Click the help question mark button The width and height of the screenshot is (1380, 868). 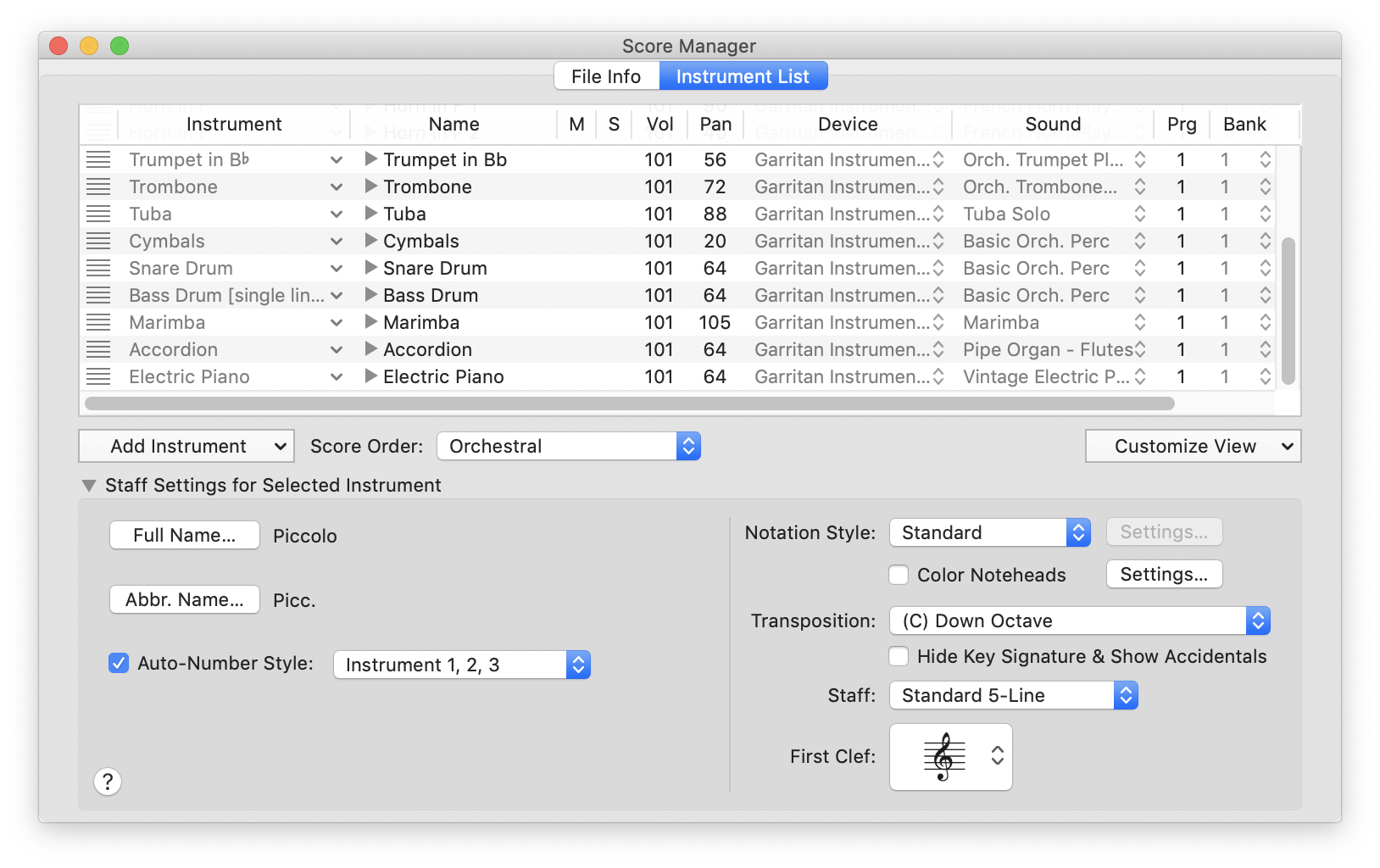(108, 782)
